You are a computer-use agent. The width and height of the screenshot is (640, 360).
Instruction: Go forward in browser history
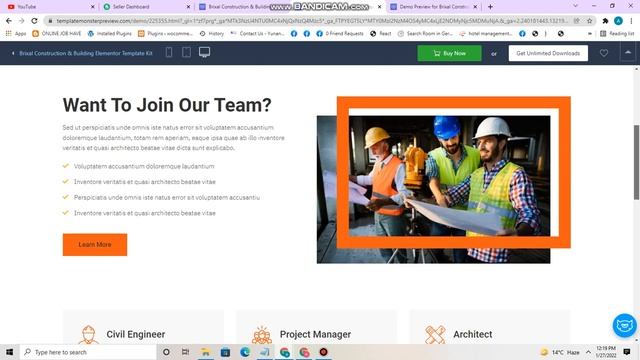point(22,20)
